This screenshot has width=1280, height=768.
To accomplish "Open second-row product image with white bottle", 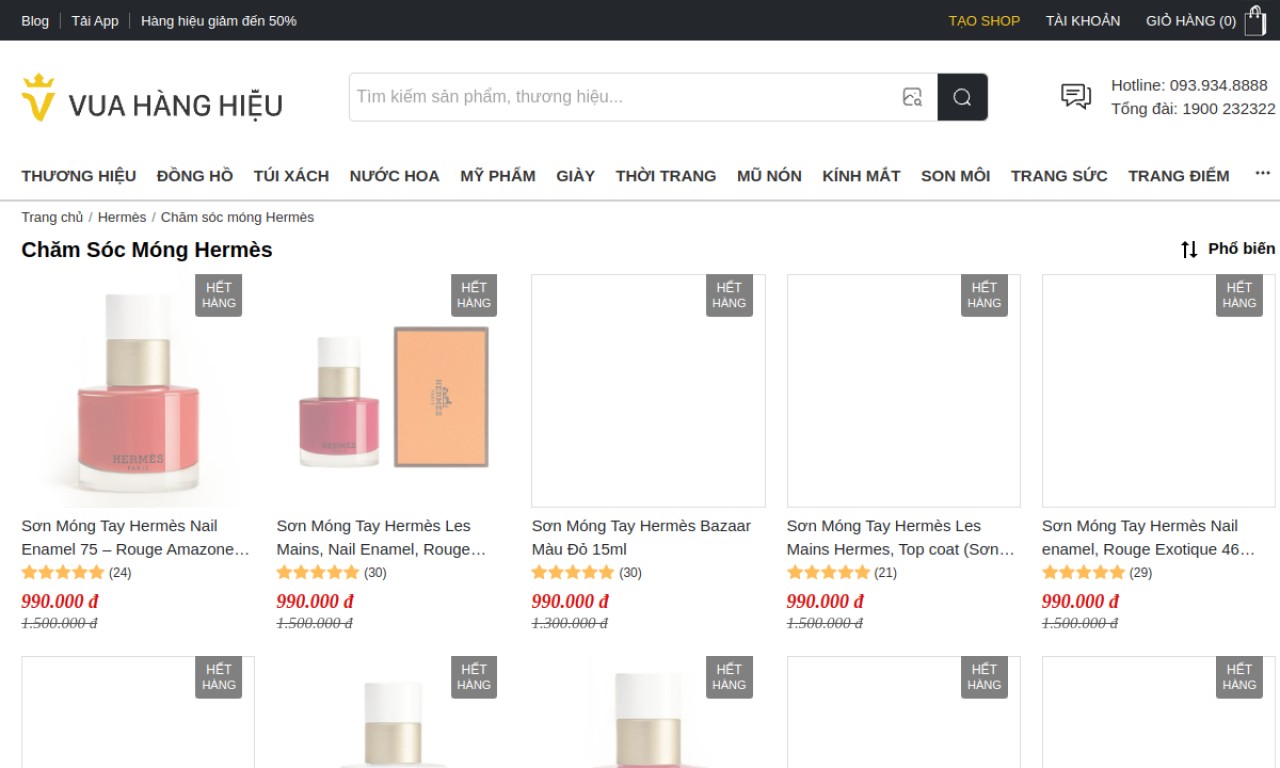I will (x=393, y=712).
